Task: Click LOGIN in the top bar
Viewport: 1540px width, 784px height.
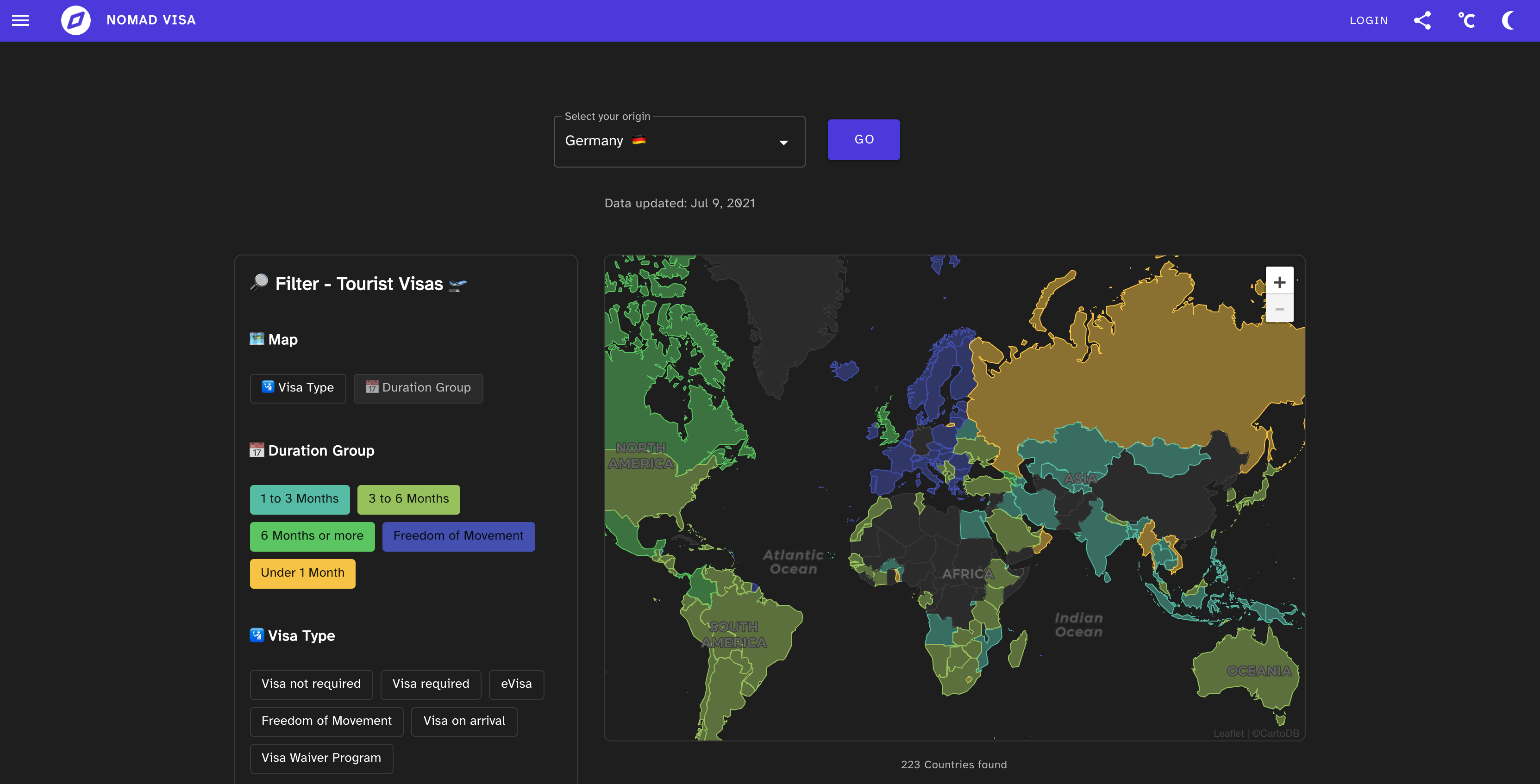Action: point(1368,20)
